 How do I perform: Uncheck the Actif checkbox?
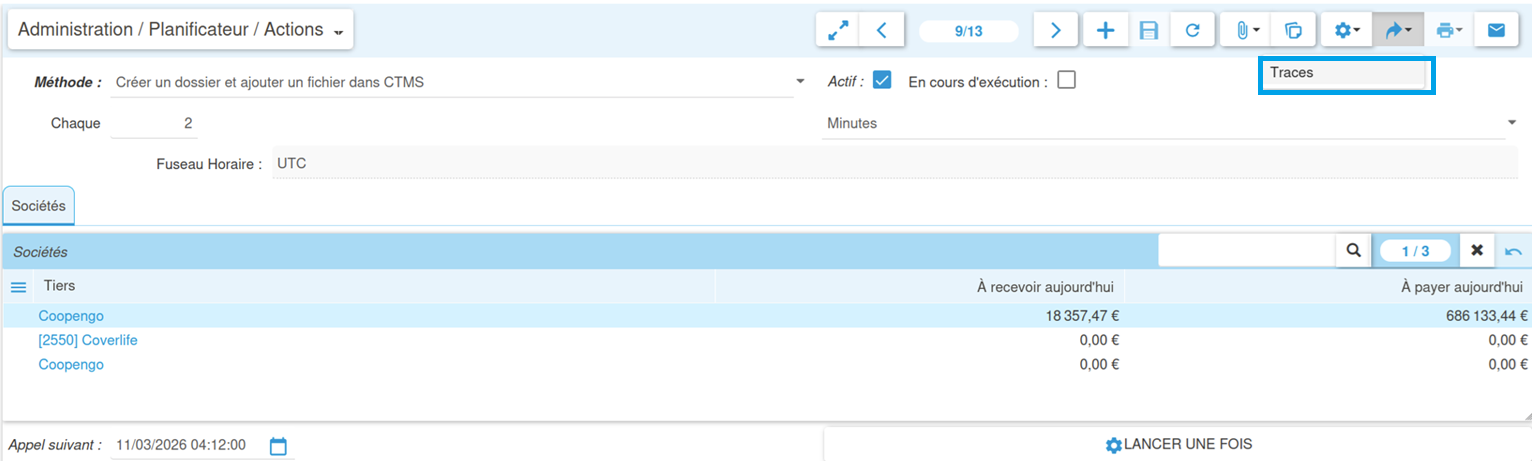[882, 81]
